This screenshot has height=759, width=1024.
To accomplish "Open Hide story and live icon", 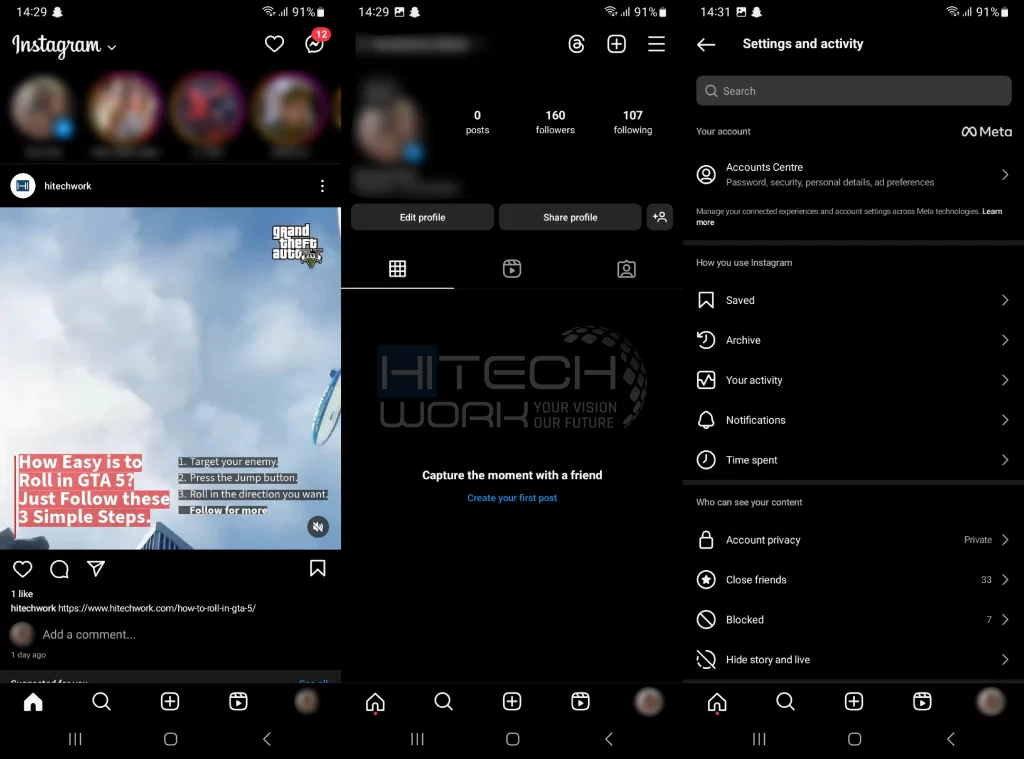I will point(706,660).
